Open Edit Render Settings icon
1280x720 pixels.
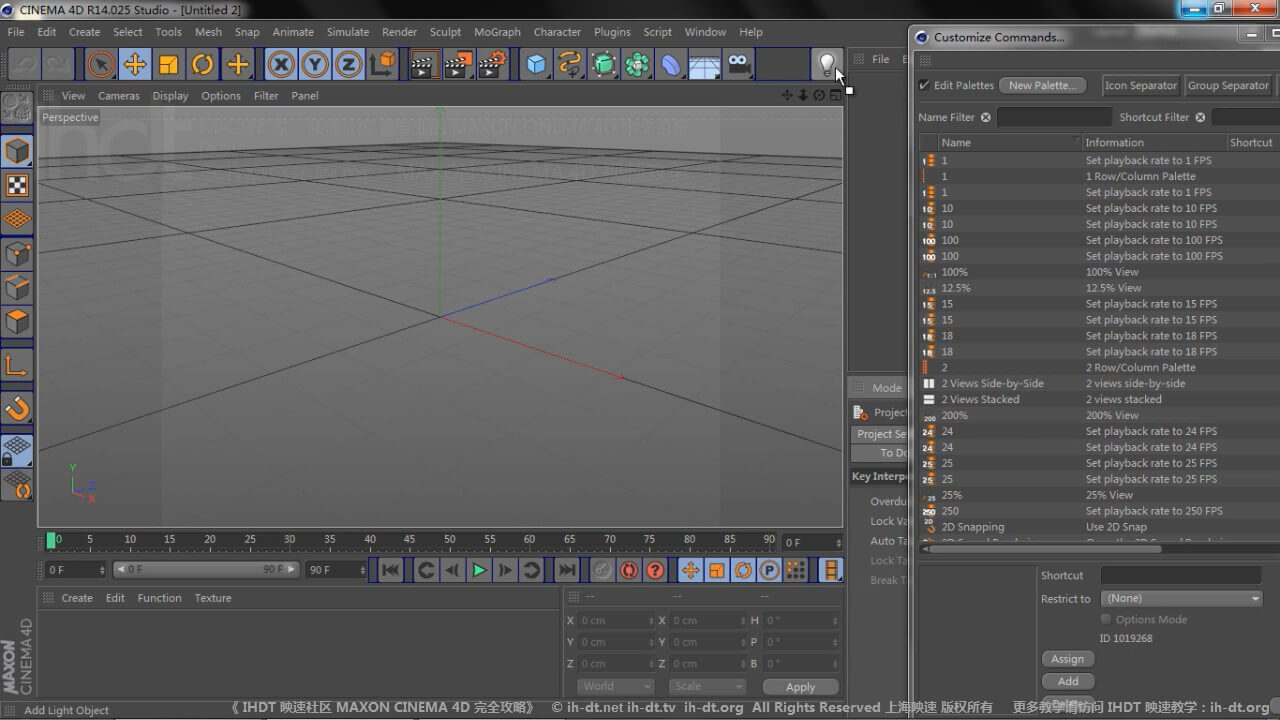pyautogui.click(x=491, y=65)
